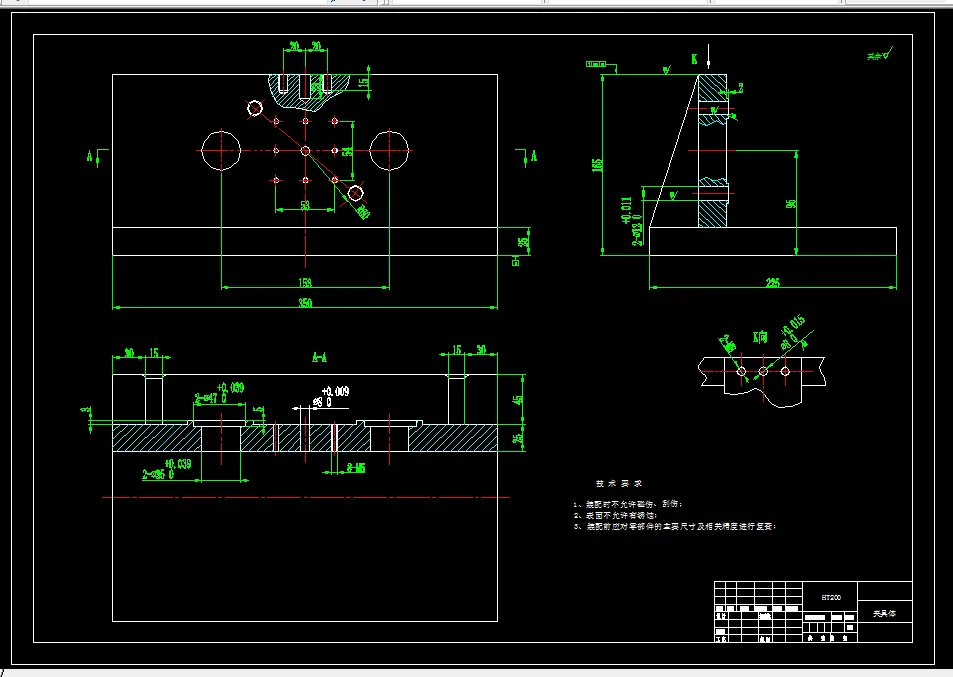
Task: Click the 2-⌀47 +0.039 counterbore dimension
Action: point(219,393)
